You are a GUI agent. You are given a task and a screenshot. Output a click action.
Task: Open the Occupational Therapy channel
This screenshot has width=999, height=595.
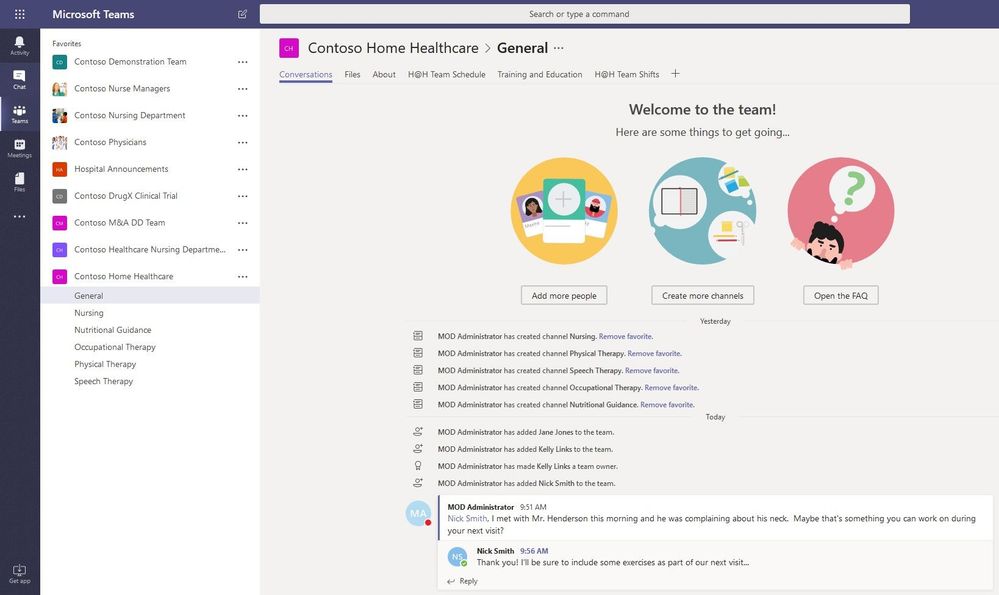pos(115,347)
